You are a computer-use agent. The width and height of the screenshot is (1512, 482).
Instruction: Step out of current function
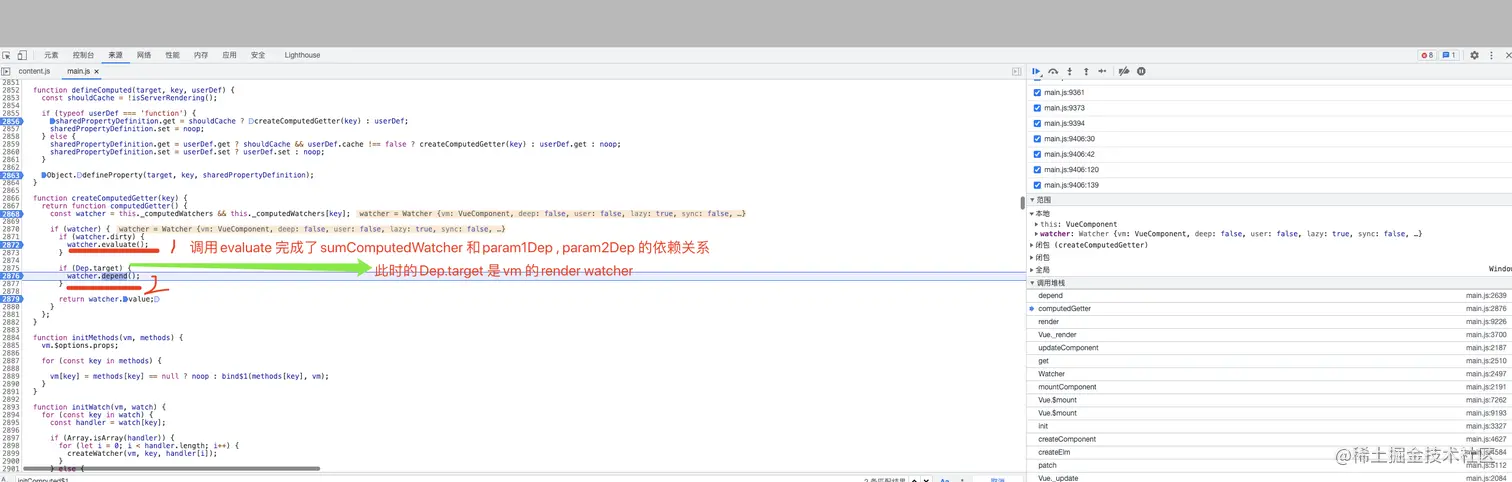click(x=1086, y=72)
